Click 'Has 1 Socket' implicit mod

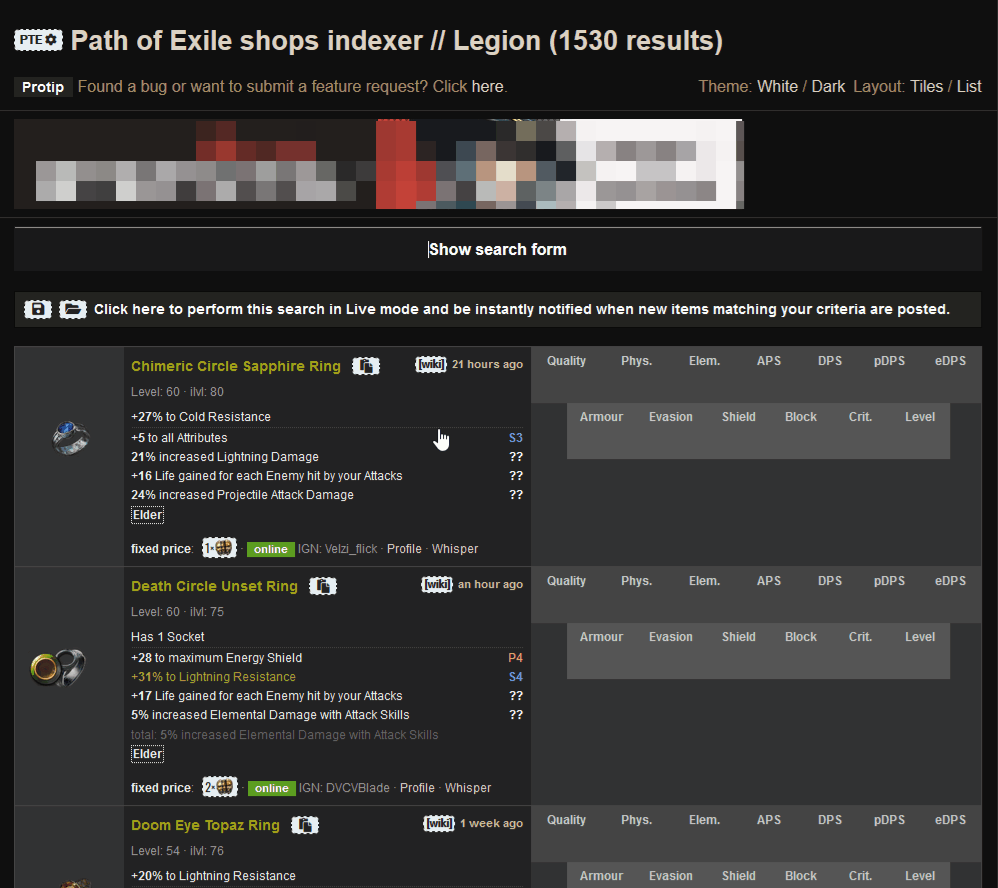point(167,637)
